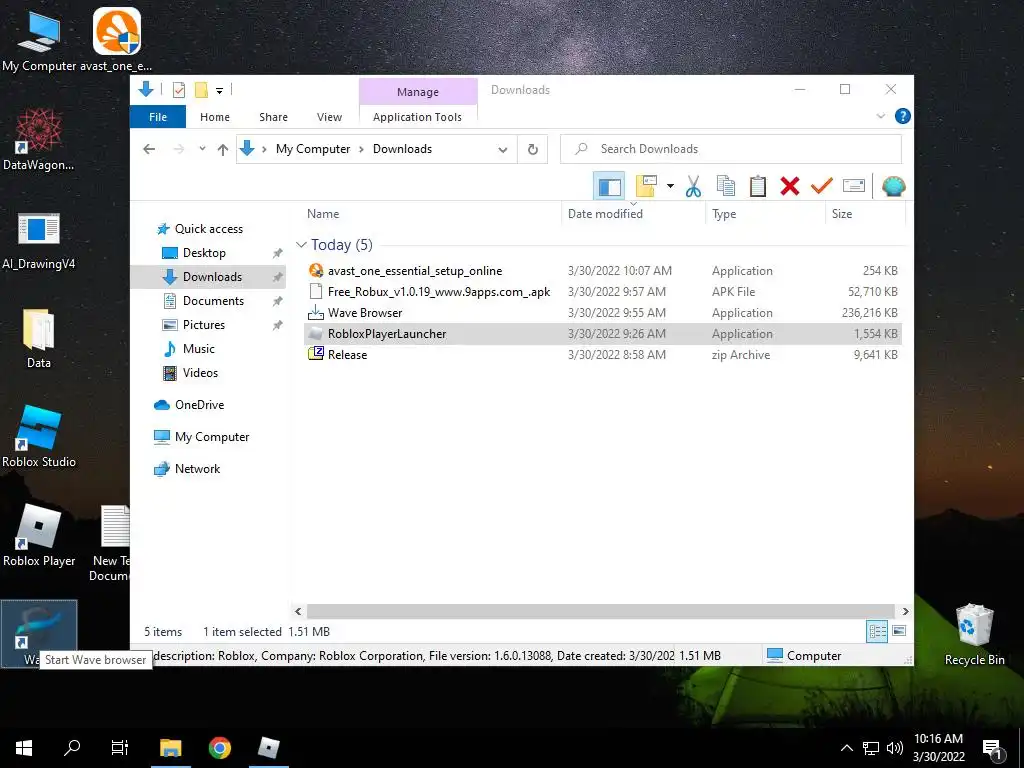Click into the Search Downloads field
Viewport: 1024px width, 768px height.
pyautogui.click(x=731, y=149)
